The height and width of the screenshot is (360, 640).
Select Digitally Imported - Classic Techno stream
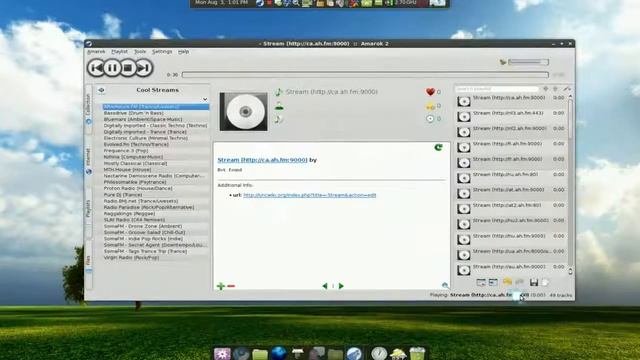click(x=156, y=126)
